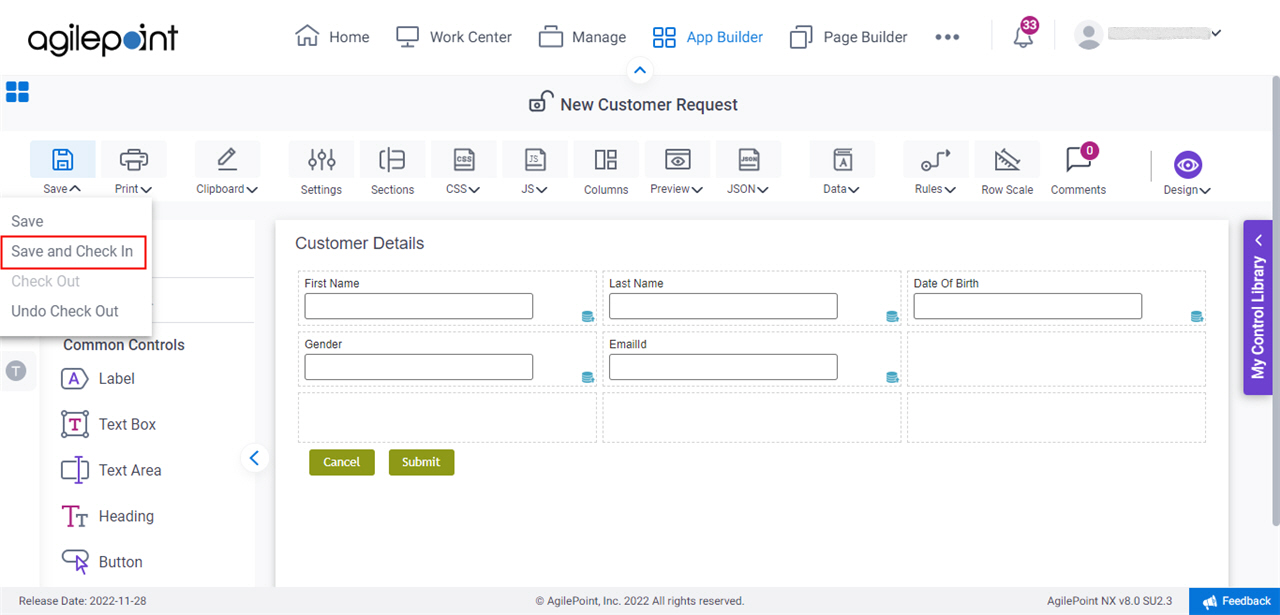Click the unlock icon beside form title
The height and width of the screenshot is (615, 1280).
click(x=540, y=103)
